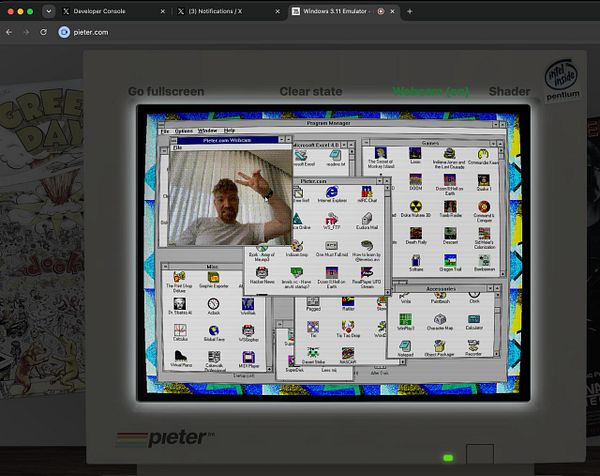
Task: Open Object Packager icon
Action: 440,349
